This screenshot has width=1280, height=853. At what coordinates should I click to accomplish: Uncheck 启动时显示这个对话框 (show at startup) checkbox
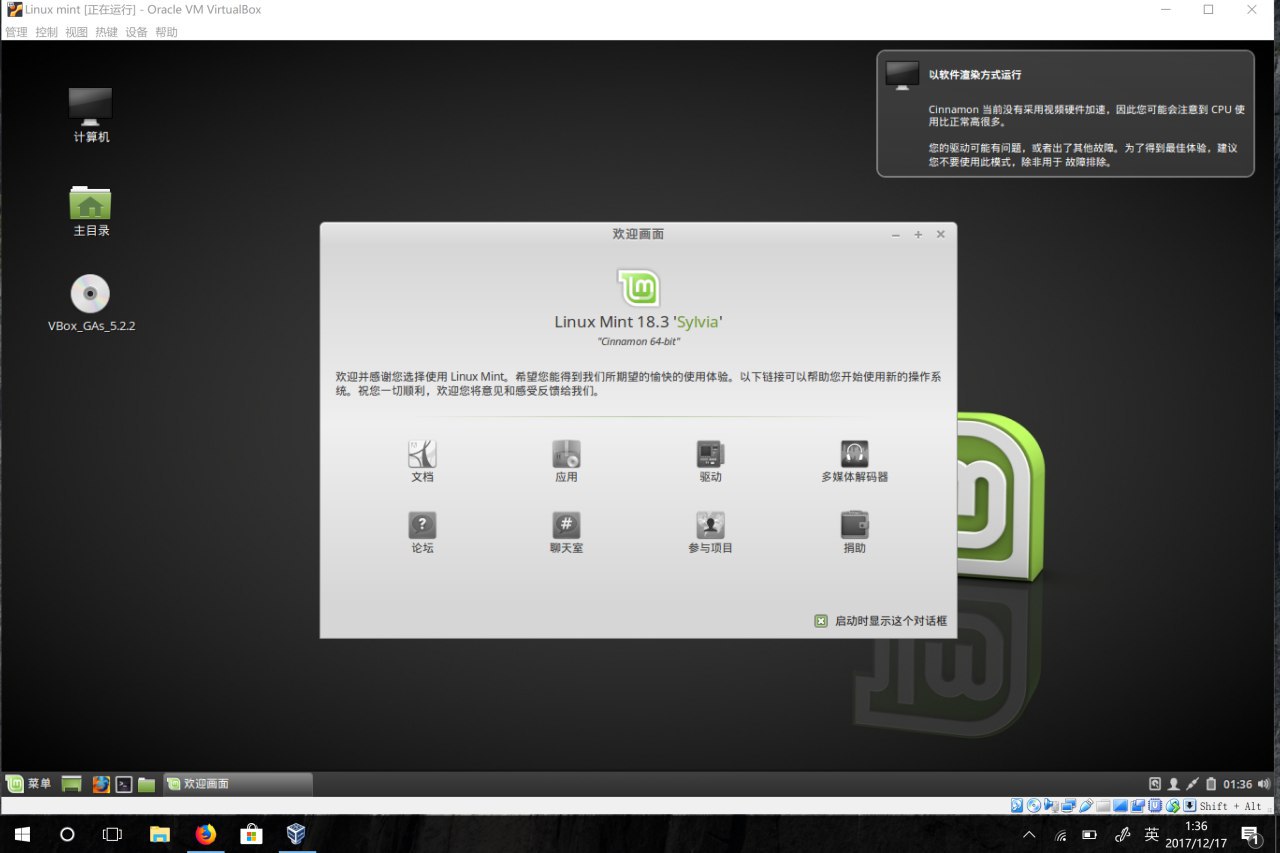(821, 621)
